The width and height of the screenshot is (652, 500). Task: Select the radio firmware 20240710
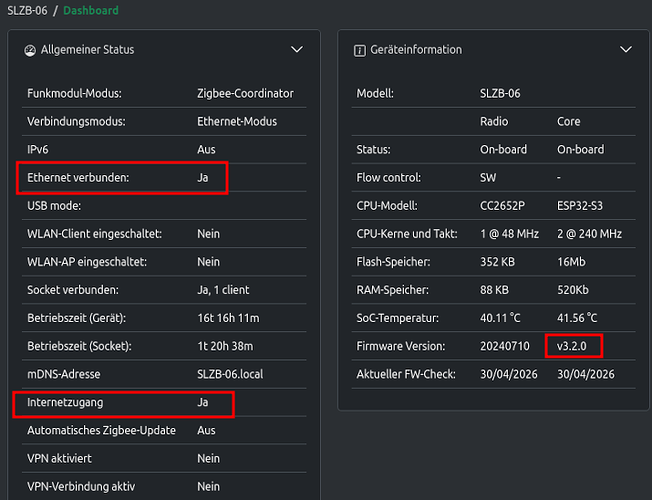(505, 346)
